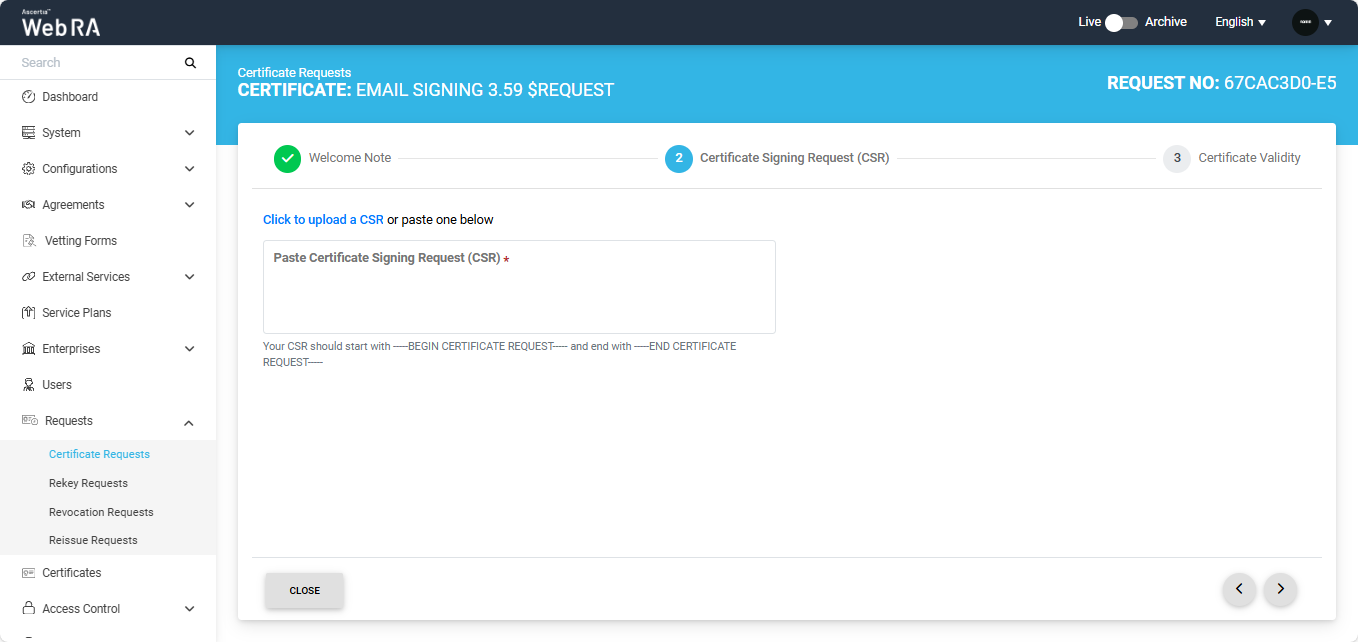Open Revocation Requests in sidebar
This screenshot has height=642, width=1358.
click(101, 512)
